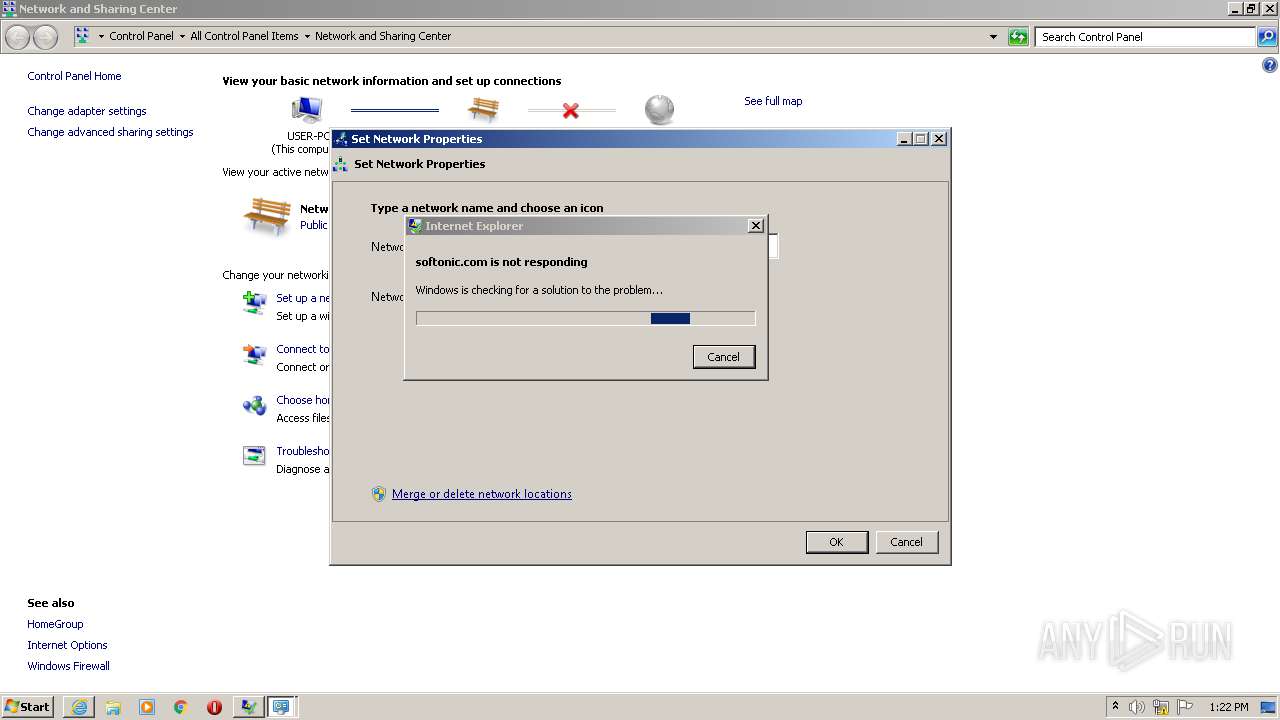
Task: Close the Internet Explorer dialog with X
Action: click(756, 226)
